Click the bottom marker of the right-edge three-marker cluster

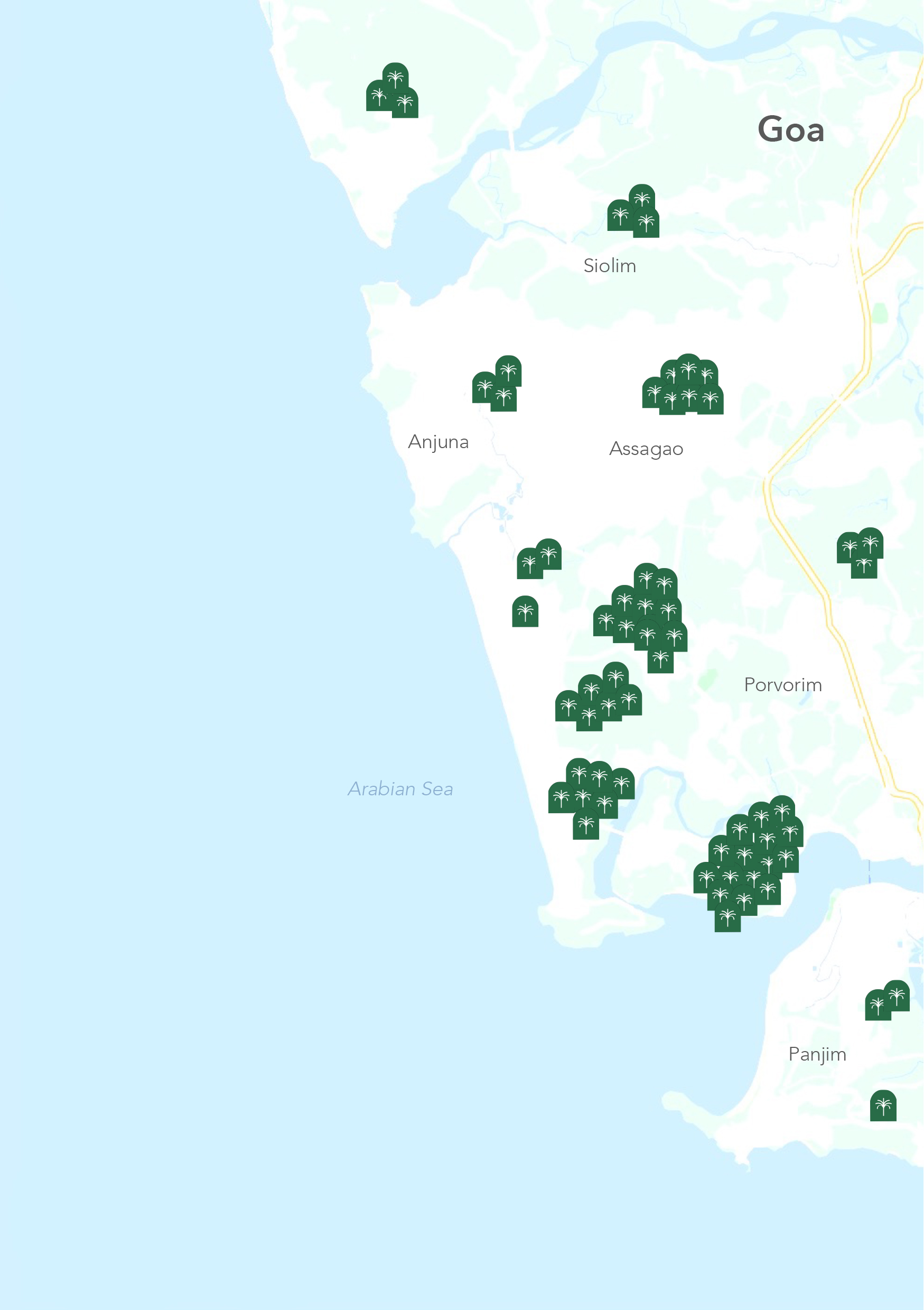pos(864,567)
